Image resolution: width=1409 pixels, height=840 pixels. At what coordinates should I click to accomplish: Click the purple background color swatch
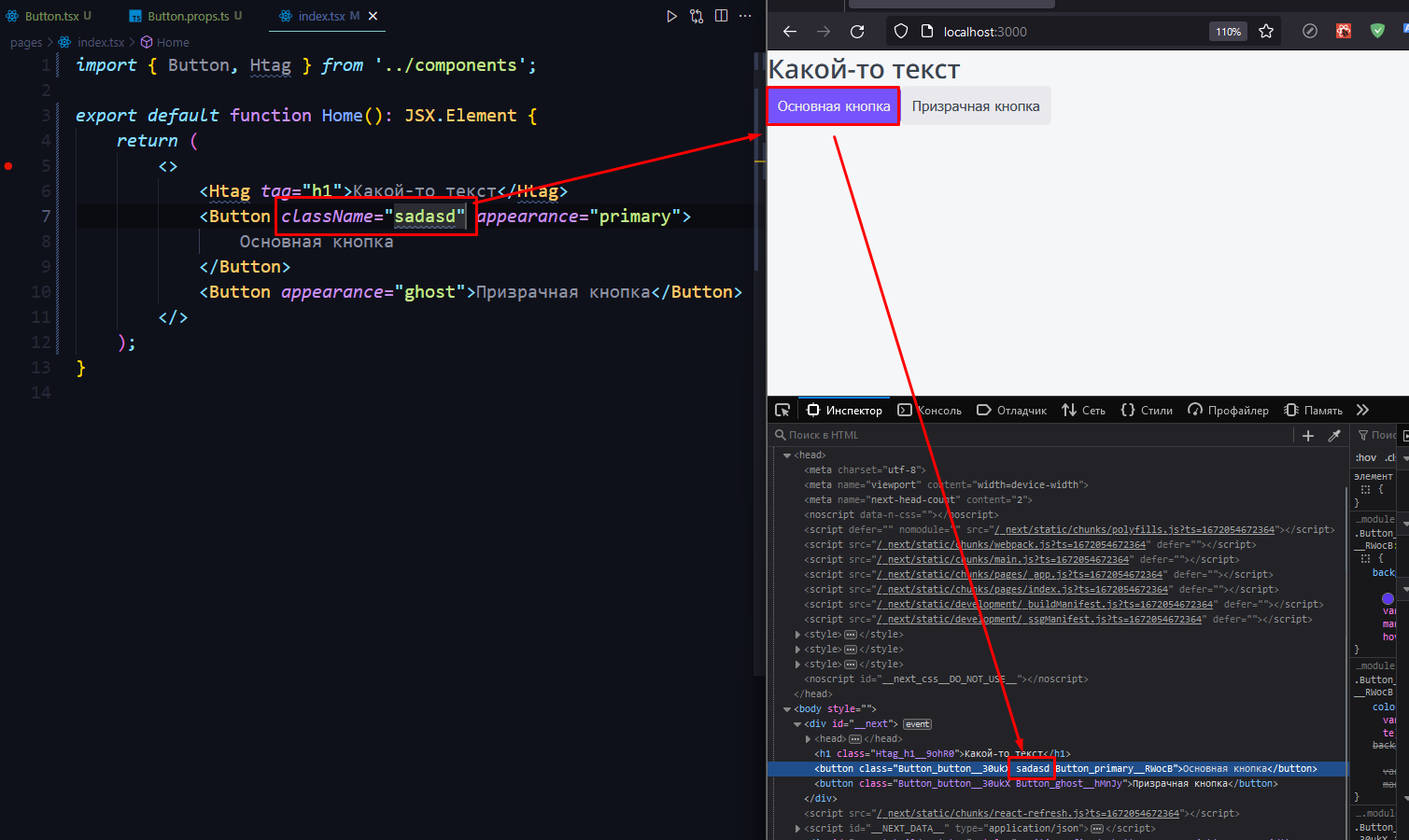1388,598
